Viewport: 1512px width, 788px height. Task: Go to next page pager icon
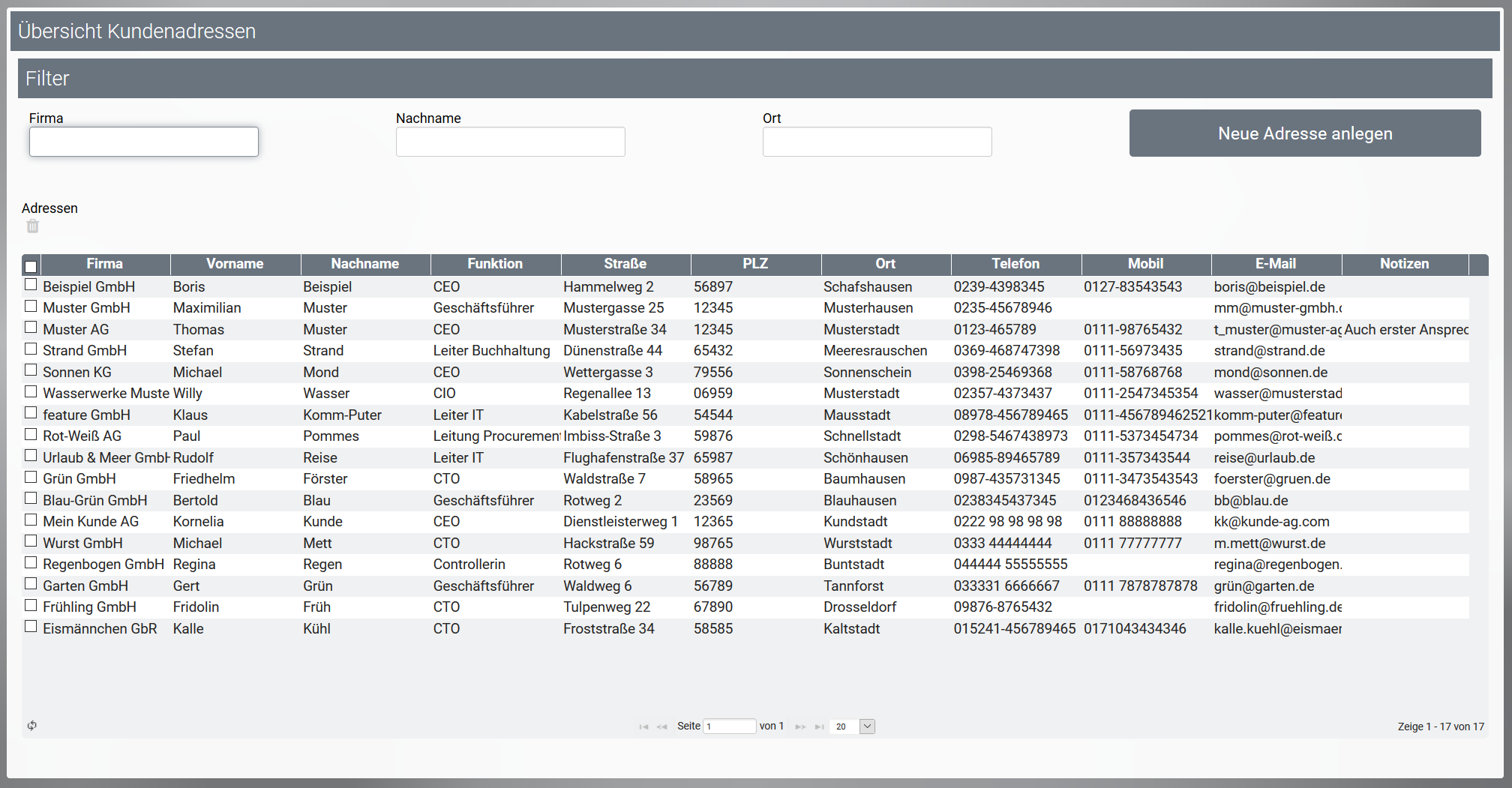coord(800,727)
